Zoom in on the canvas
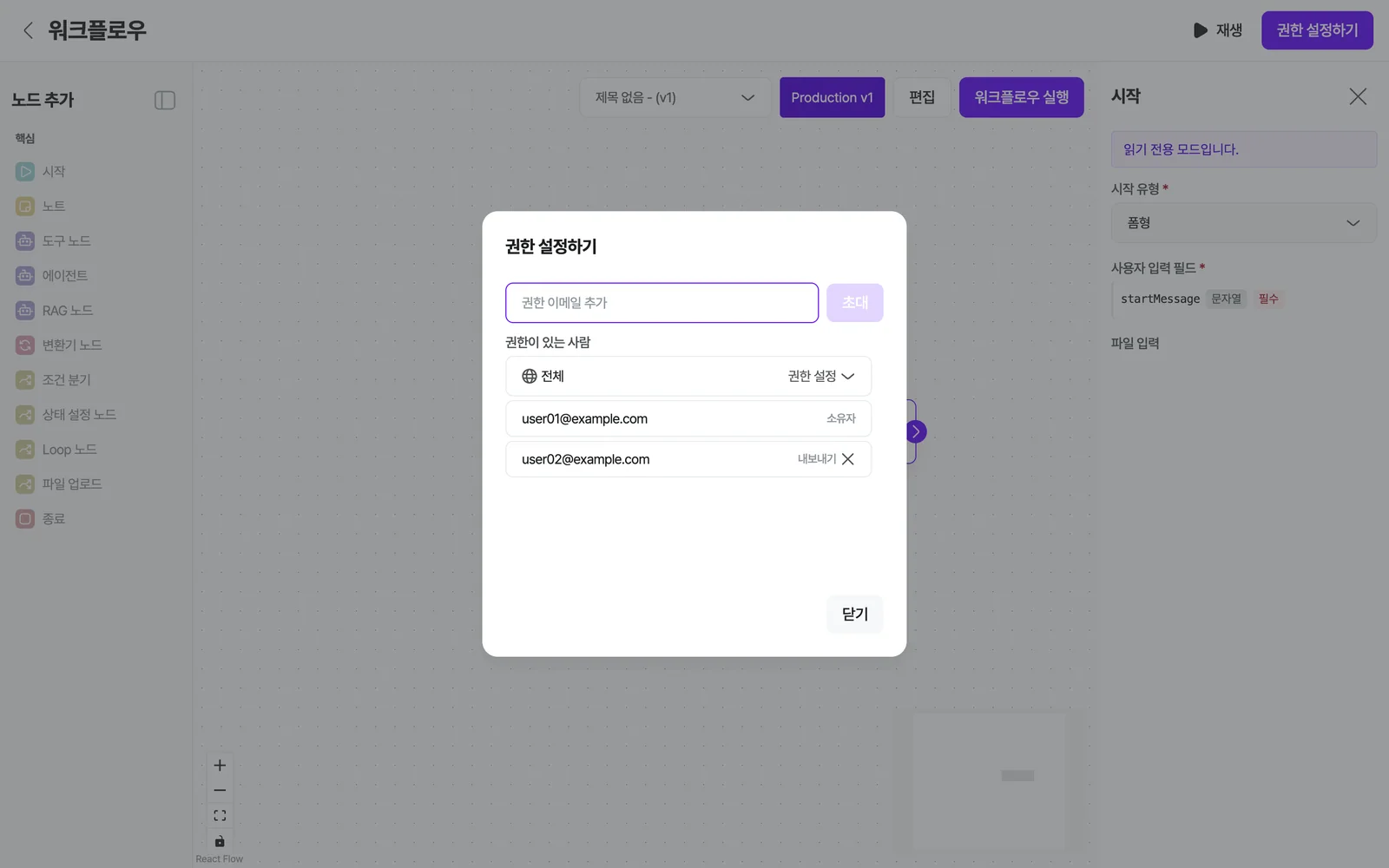 point(220,766)
